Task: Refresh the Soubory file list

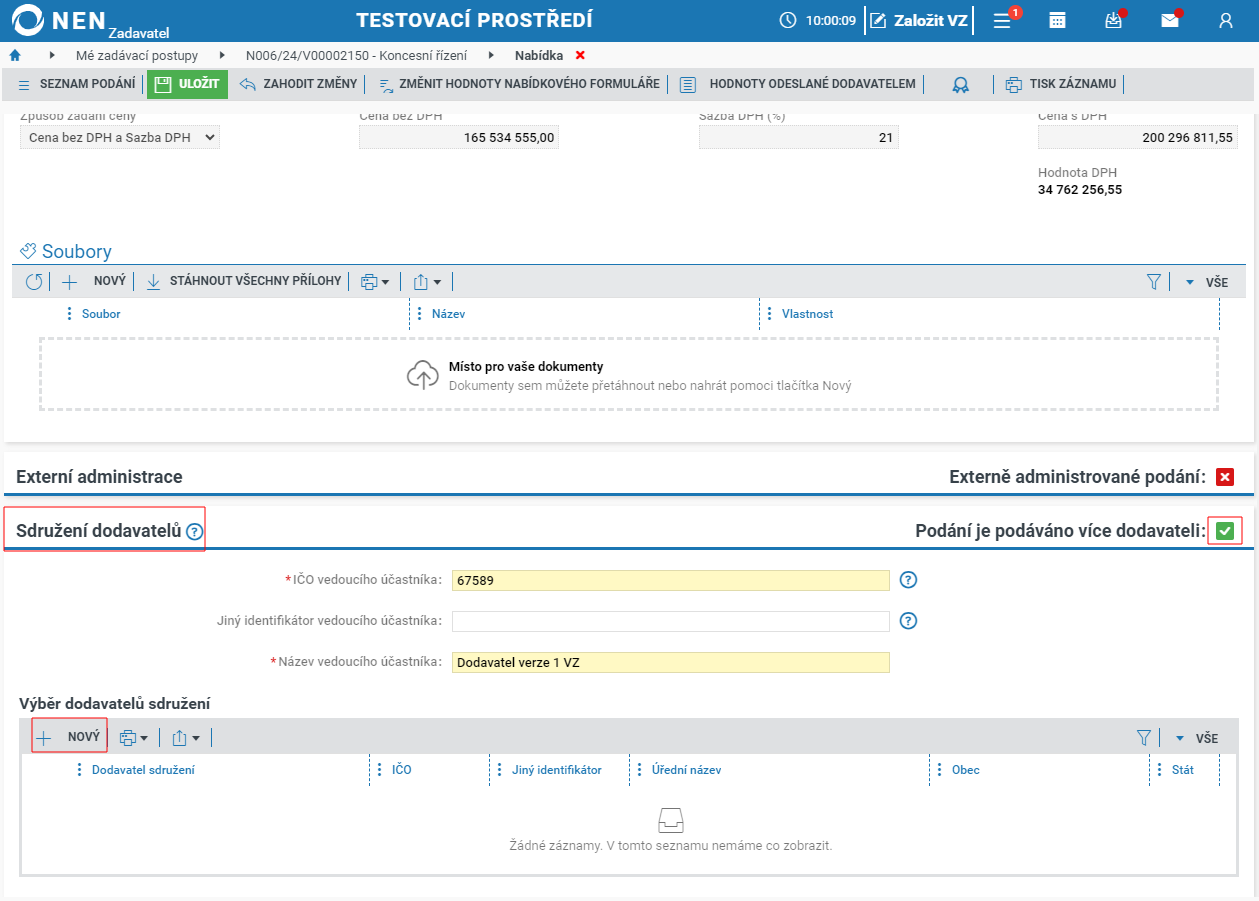Action: pos(34,282)
